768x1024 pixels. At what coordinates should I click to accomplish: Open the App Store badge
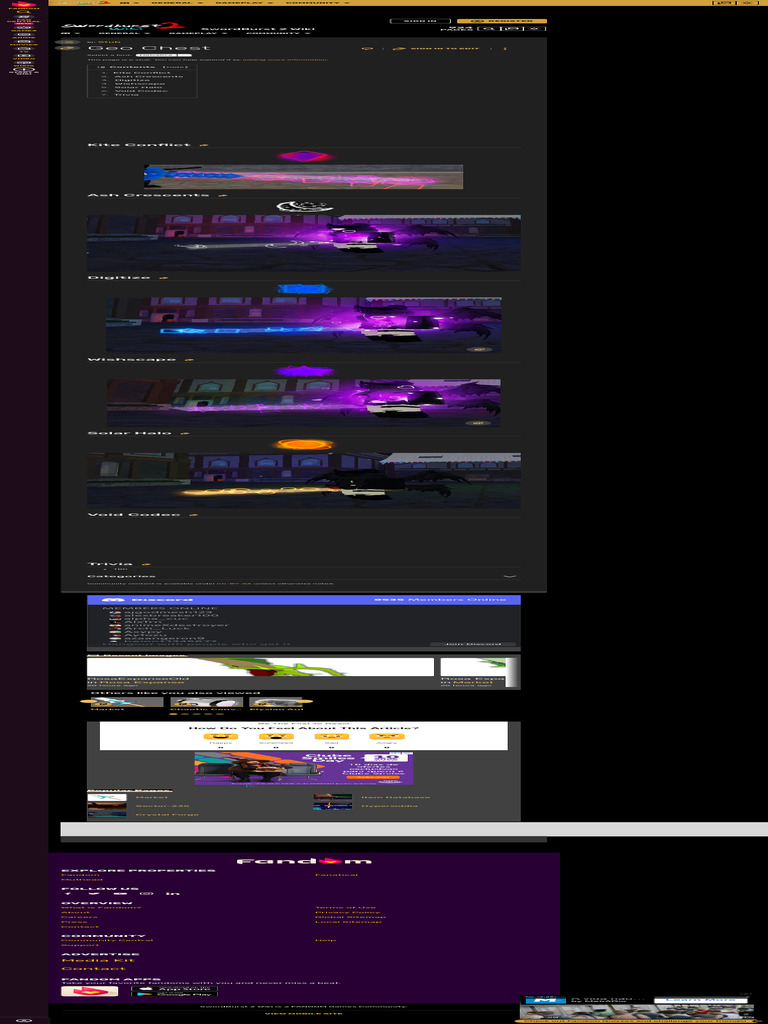point(174,988)
